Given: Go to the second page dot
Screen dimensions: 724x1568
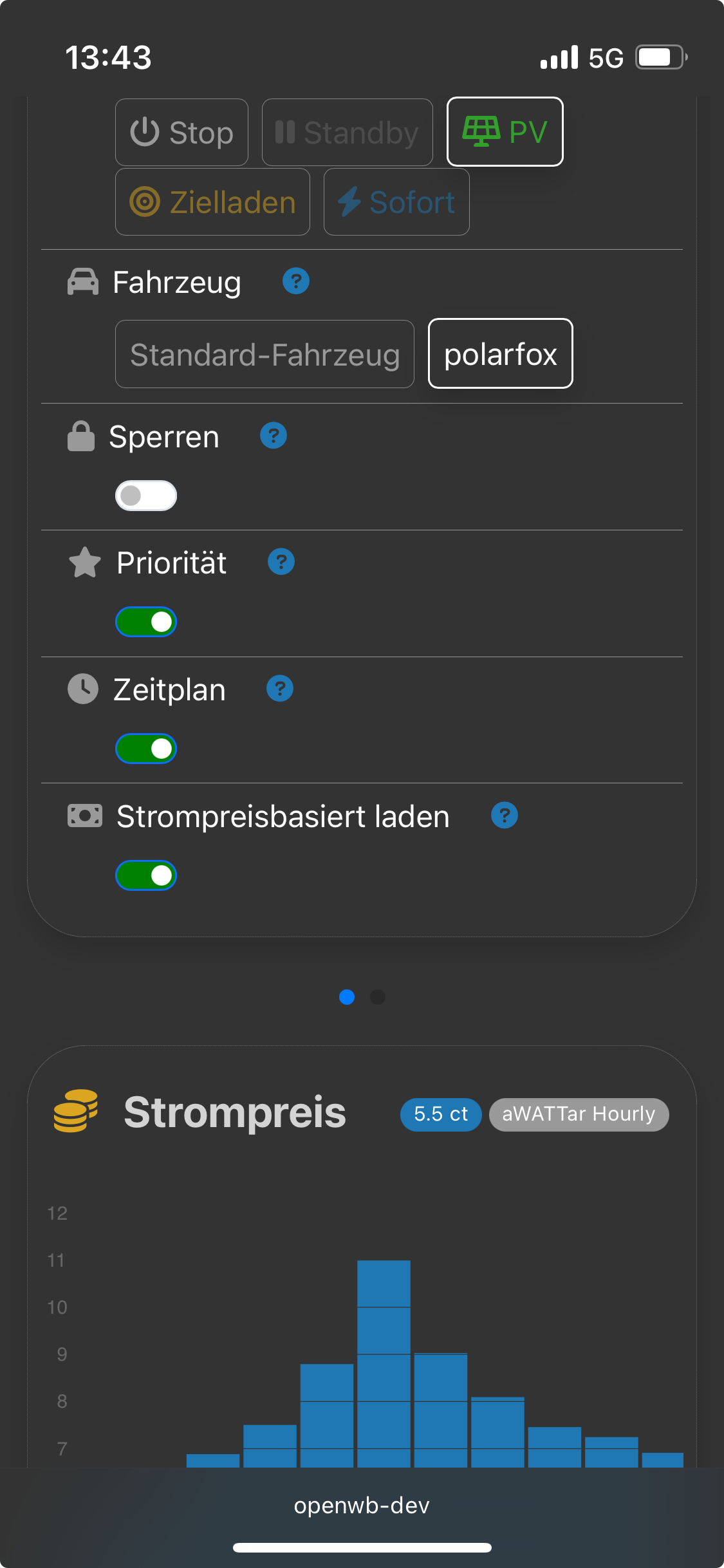Looking at the screenshot, I should [378, 997].
